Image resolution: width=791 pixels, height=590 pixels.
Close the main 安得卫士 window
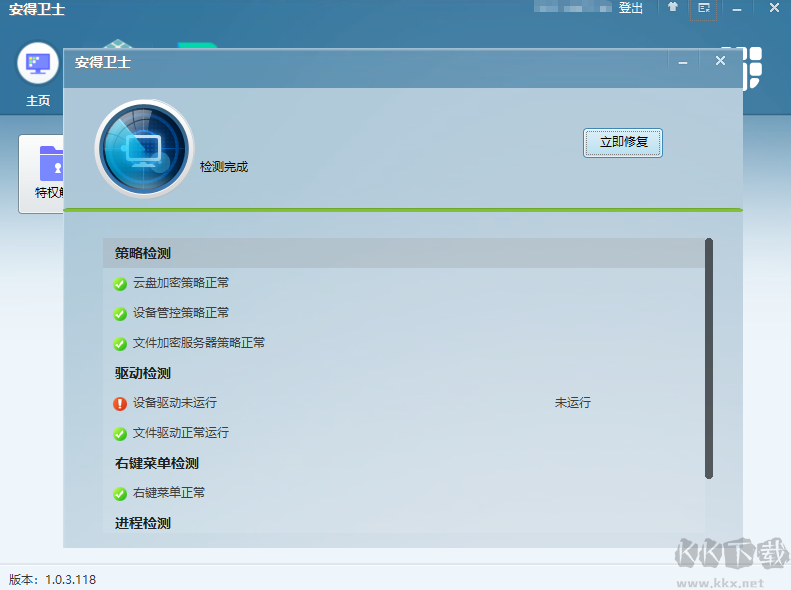774,8
